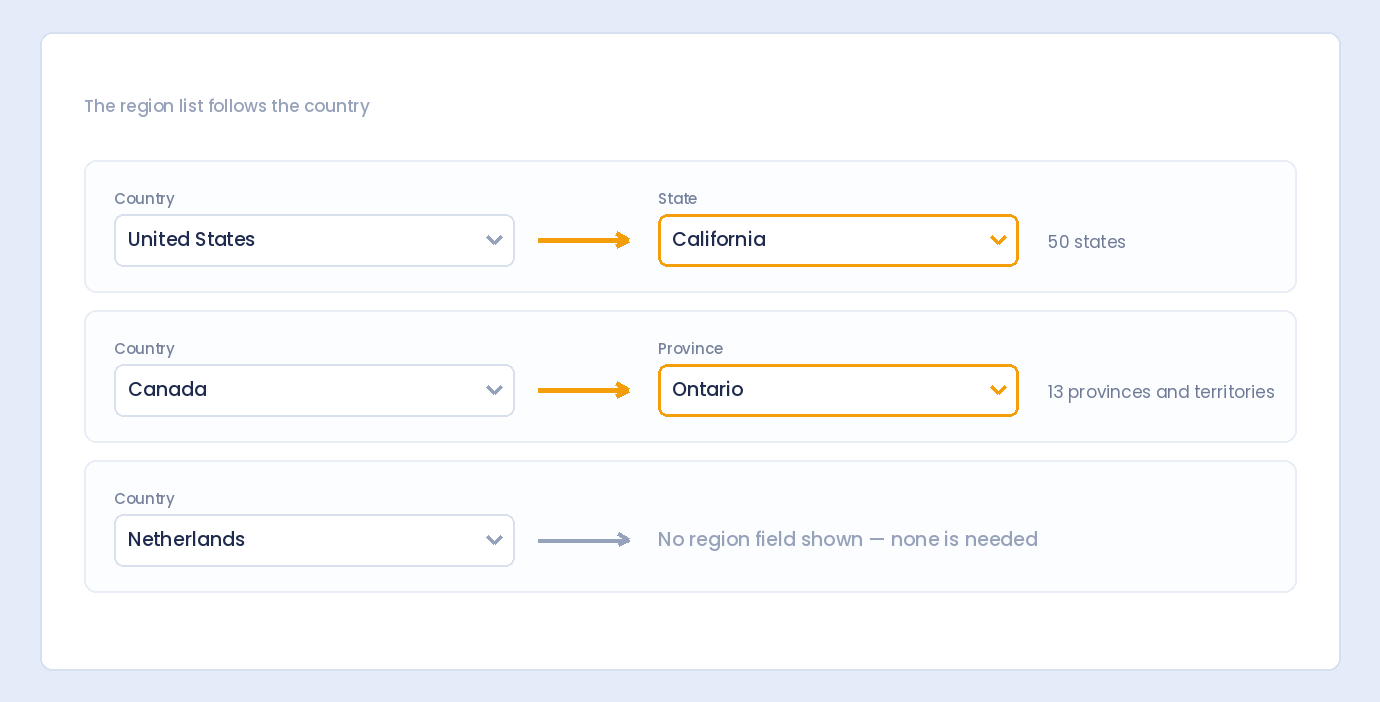
Task: Click the "The region list follows the country" heading
Action: 227,106
